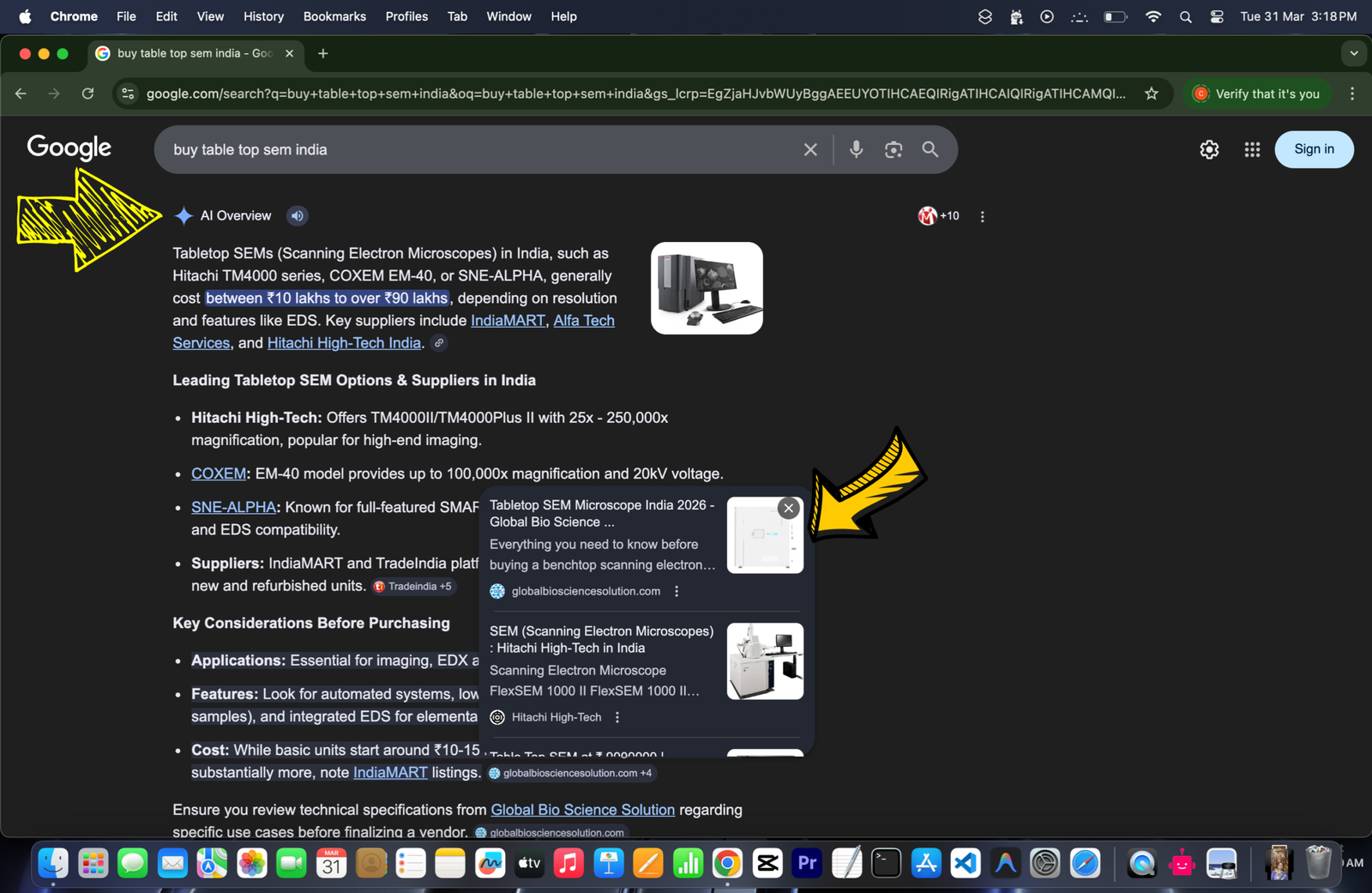The height and width of the screenshot is (893, 1372).
Task: Open Numbers from the Dock
Action: click(x=688, y=863)
